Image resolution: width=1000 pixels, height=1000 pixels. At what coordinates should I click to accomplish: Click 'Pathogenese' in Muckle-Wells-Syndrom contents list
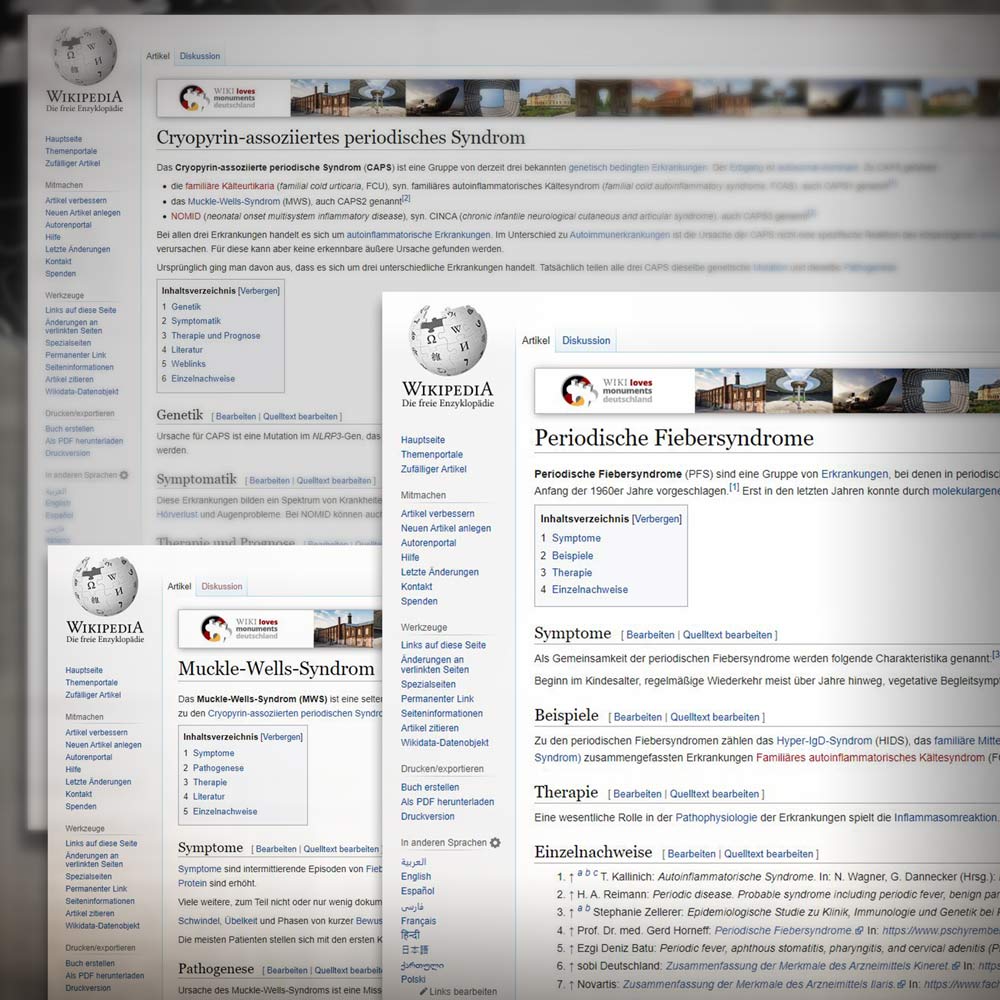[218, 768]
